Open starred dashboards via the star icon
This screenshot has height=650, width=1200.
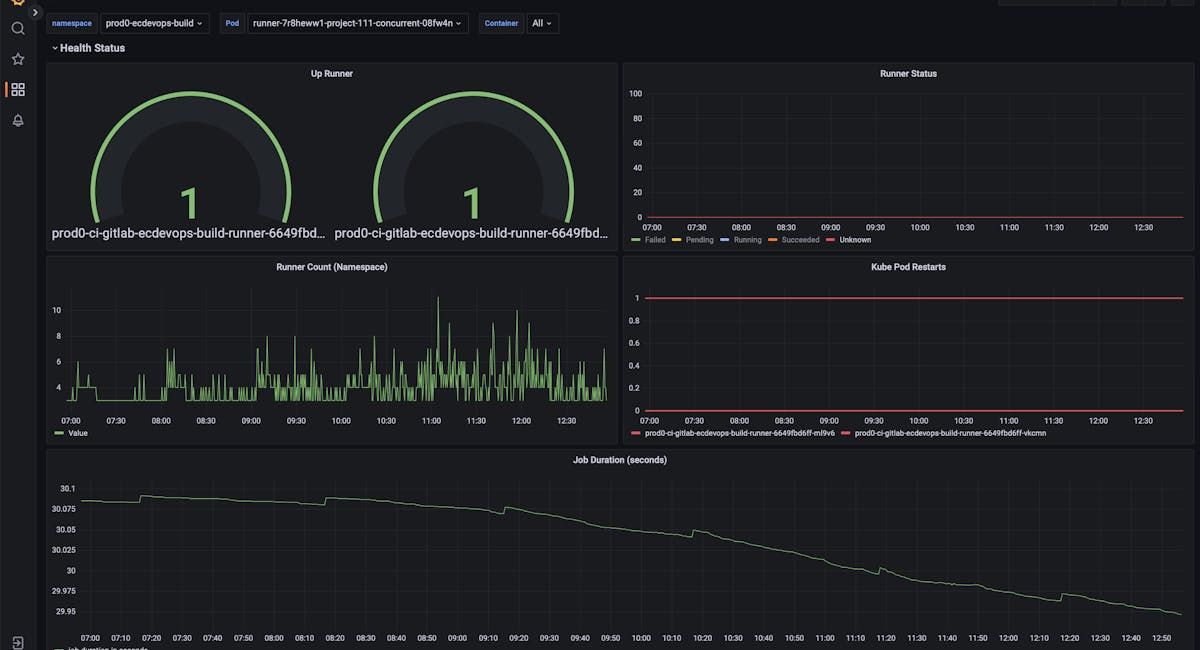click(x=17, y=58)
